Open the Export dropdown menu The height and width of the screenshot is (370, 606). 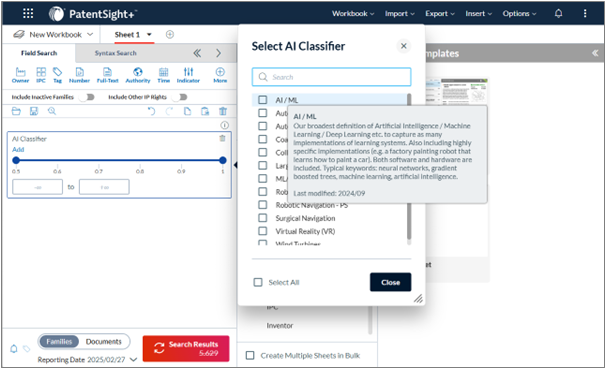coord(440,14)
